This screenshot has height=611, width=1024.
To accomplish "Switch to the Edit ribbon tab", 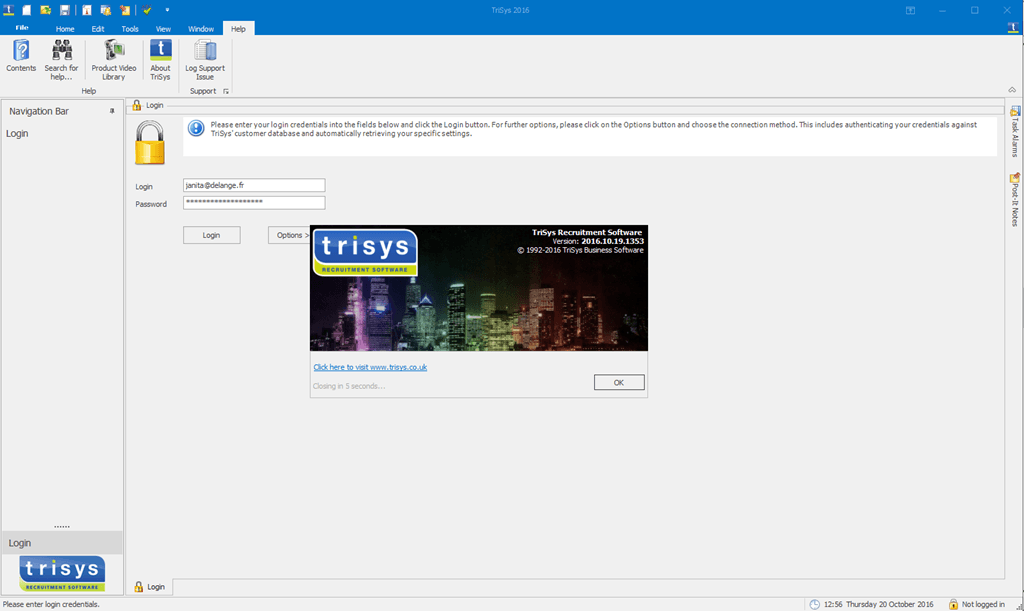I will (98, 29).
